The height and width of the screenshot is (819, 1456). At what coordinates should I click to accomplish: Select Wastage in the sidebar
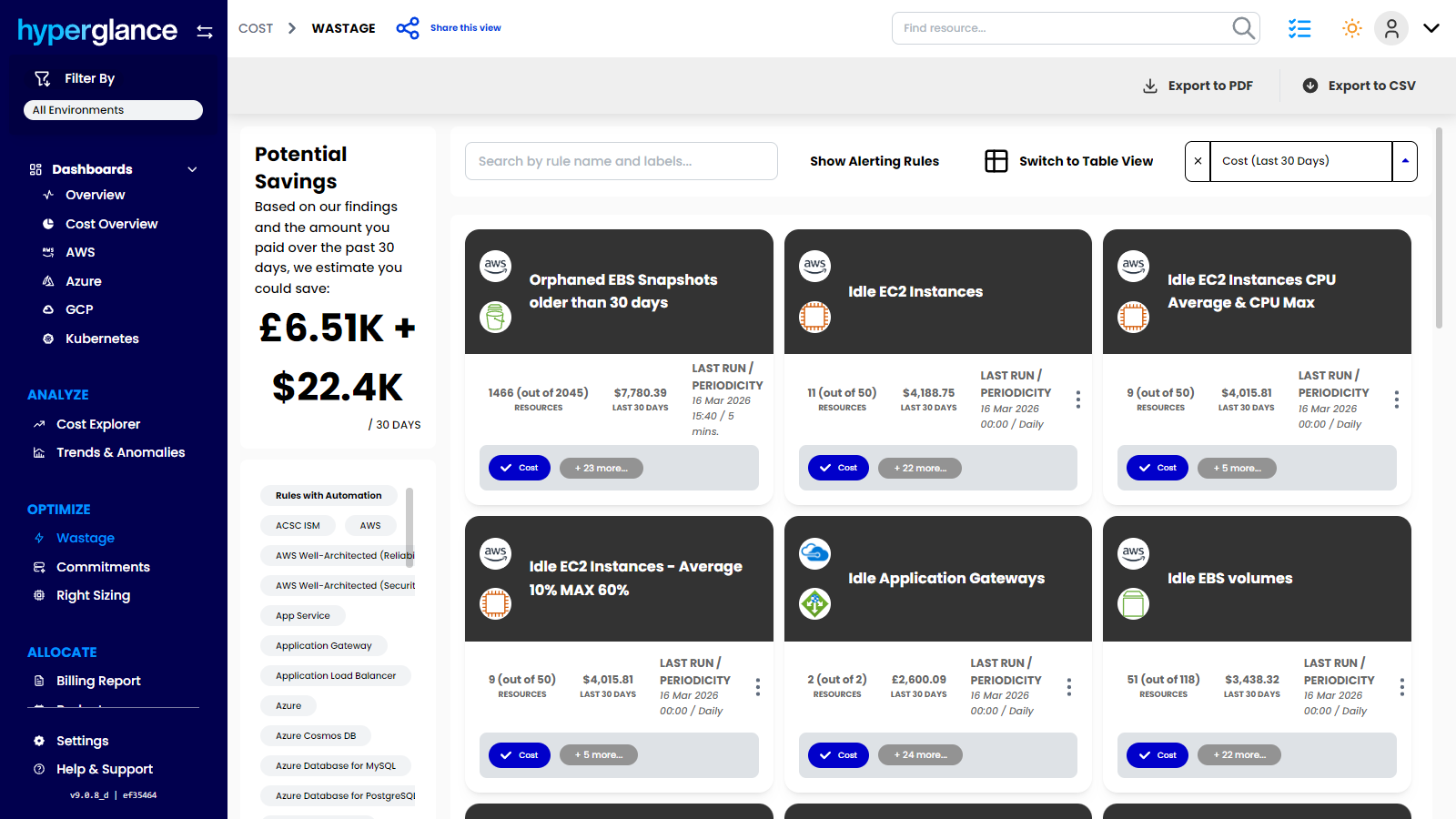coord(86,538)
